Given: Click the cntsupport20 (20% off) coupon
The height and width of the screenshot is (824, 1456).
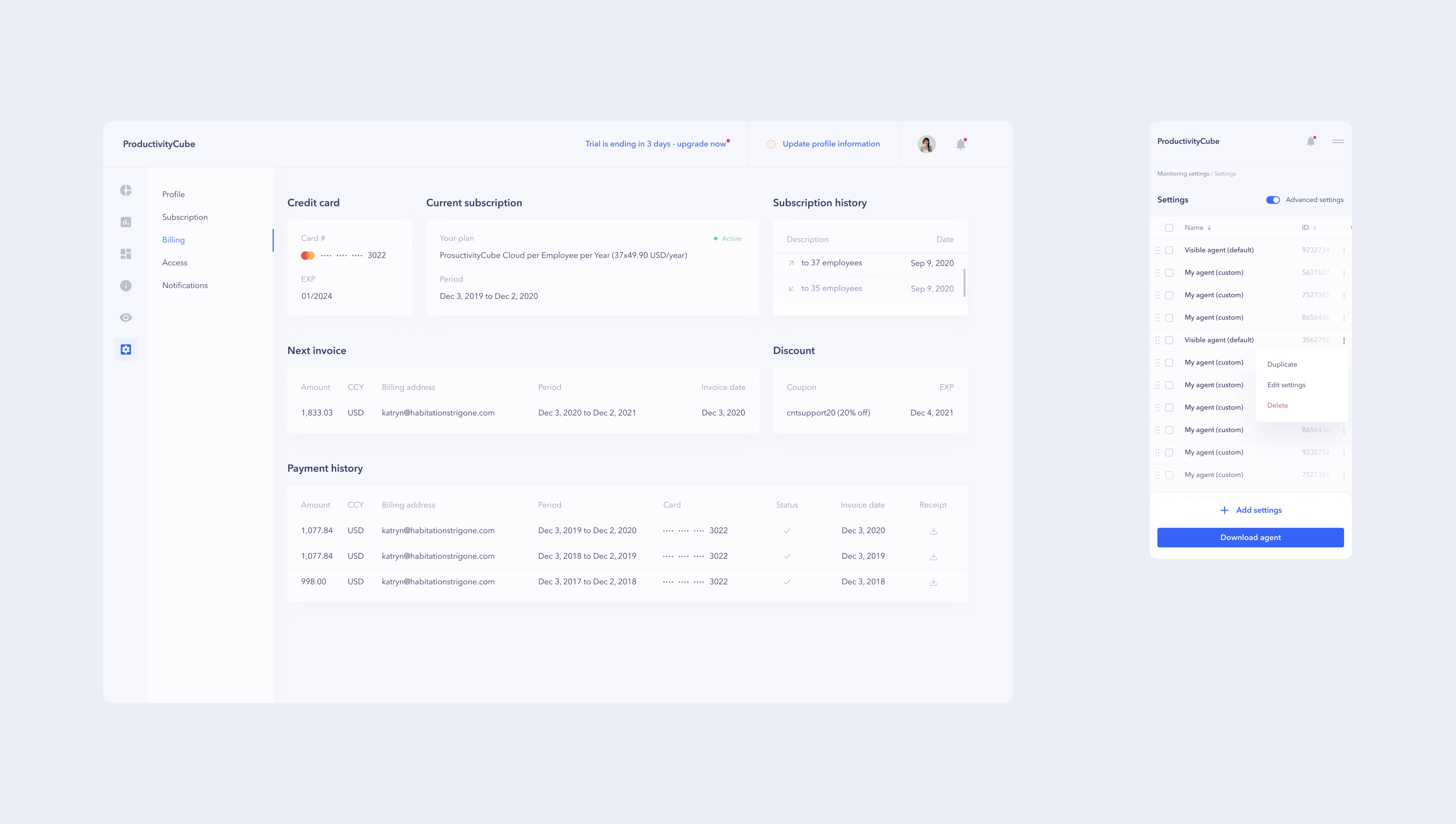Looking at the screenshot, I should [x=828, y=413].
